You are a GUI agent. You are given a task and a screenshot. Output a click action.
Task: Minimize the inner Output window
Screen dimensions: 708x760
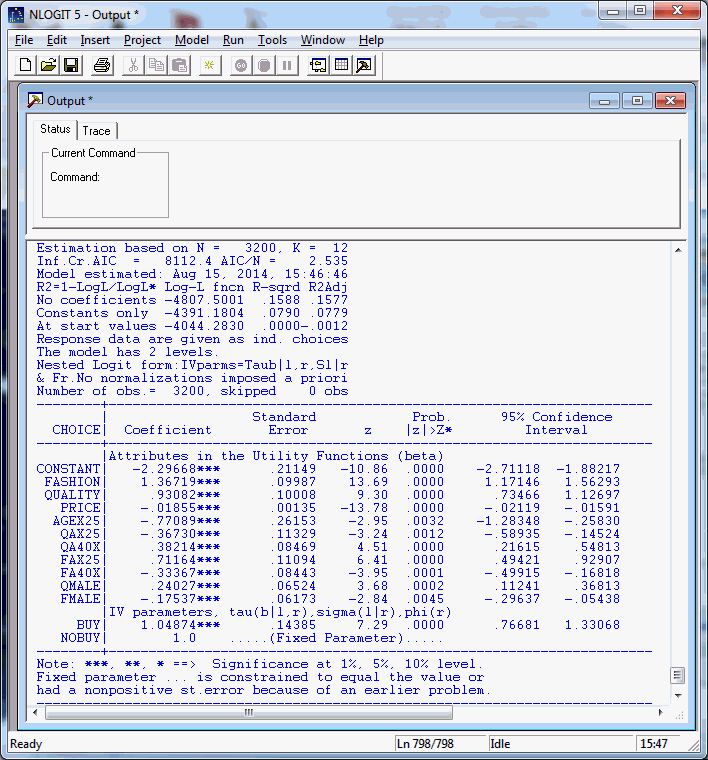pos(604,101)
